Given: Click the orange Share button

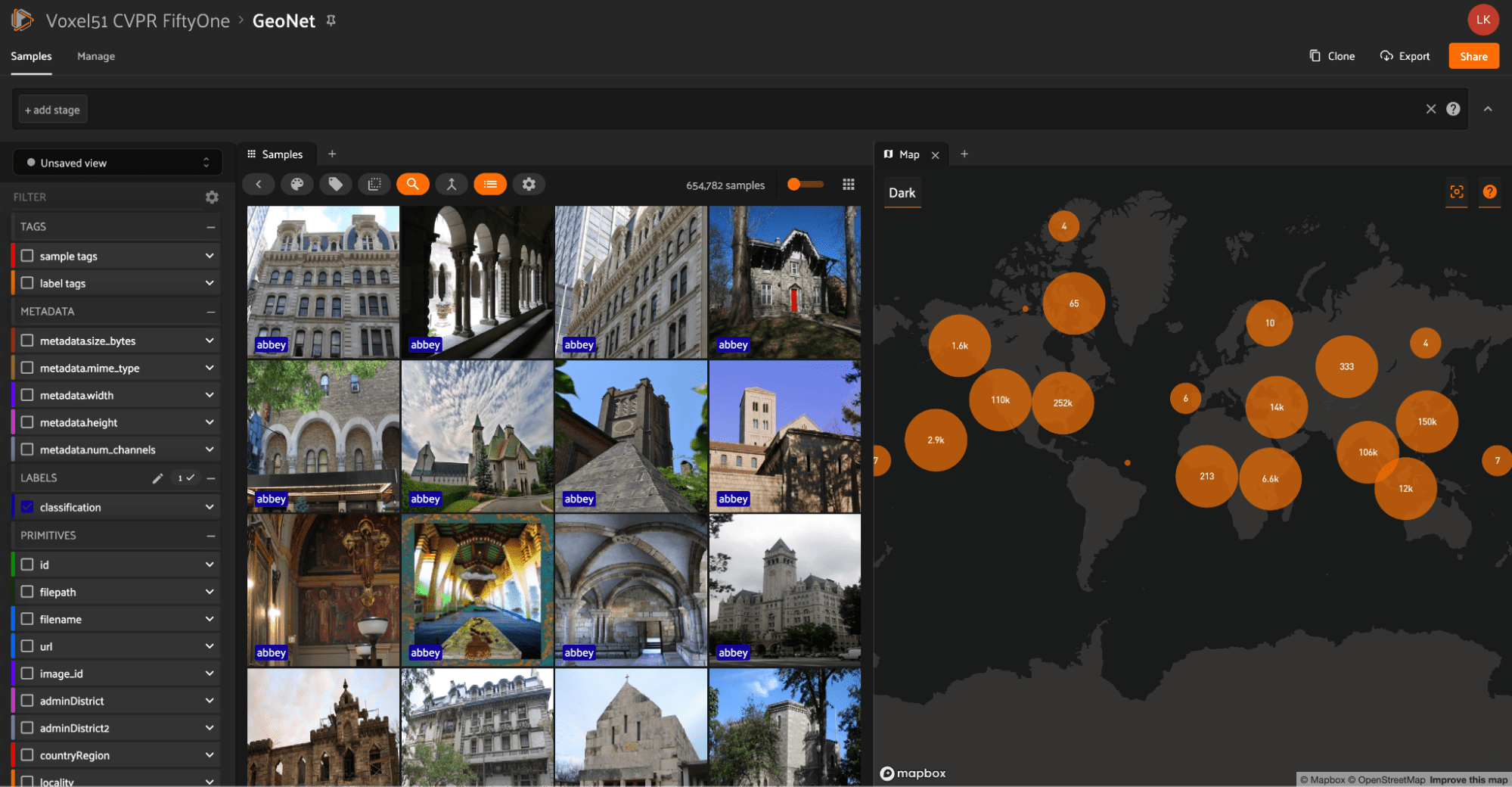Looking at the screenshot, I should click(x=1473, y=56).
